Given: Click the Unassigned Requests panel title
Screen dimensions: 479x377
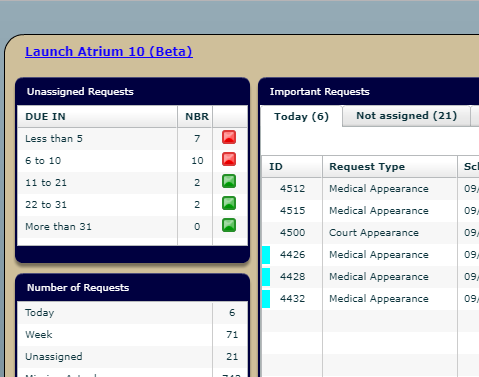Looking at the screenshot, I should tap(80, 92).
